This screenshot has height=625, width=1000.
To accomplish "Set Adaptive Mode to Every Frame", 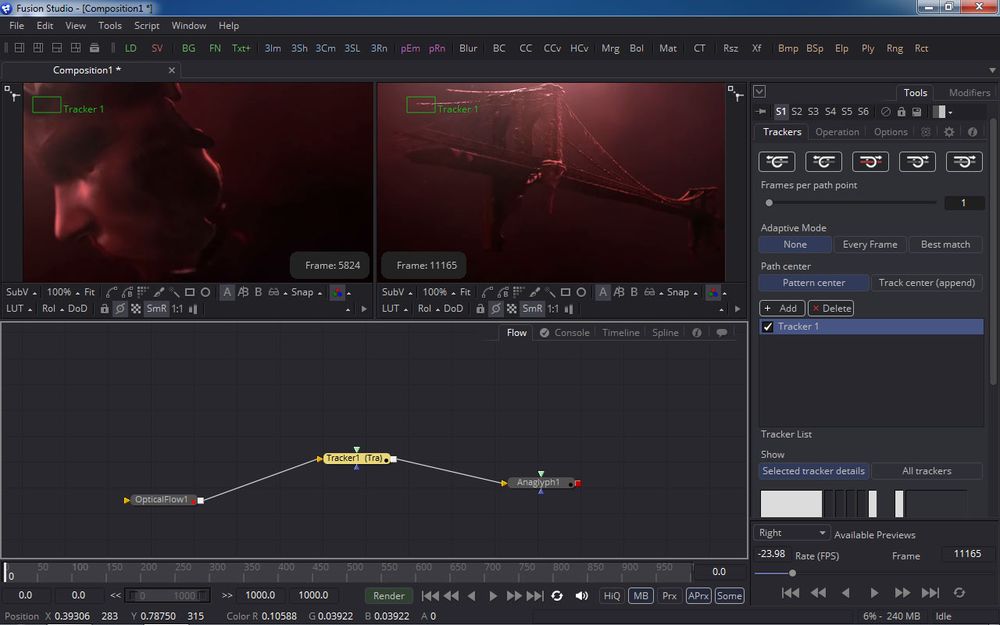I will 870,244.
